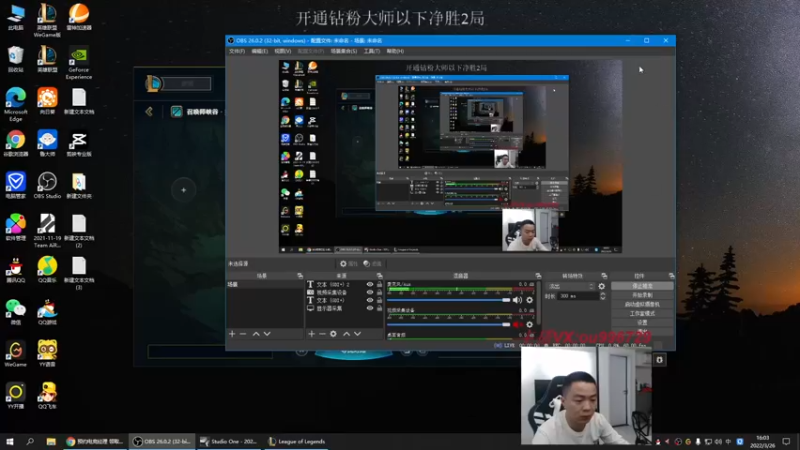The image size is (800, 450).
Task: Pop out the 转场特效 panel dock icon
Action: point(604,276)
